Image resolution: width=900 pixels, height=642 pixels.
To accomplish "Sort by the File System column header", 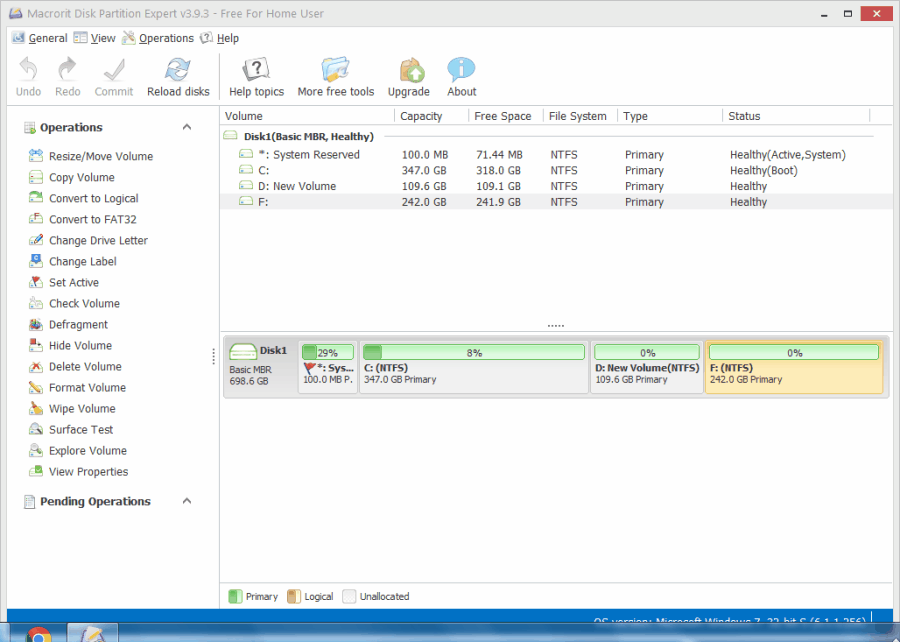I will coord(580,116).
